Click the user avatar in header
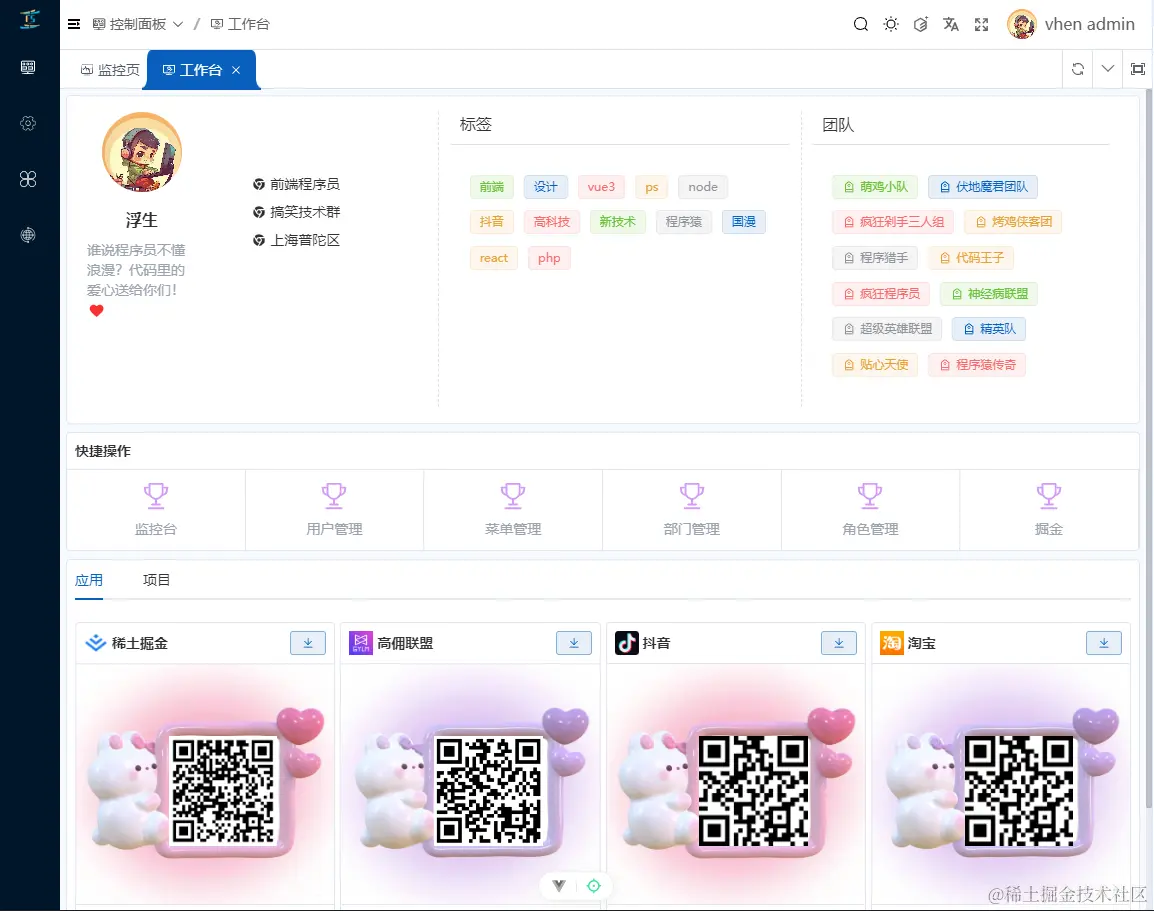The image size is (1154, 911). coord(1022,24)
